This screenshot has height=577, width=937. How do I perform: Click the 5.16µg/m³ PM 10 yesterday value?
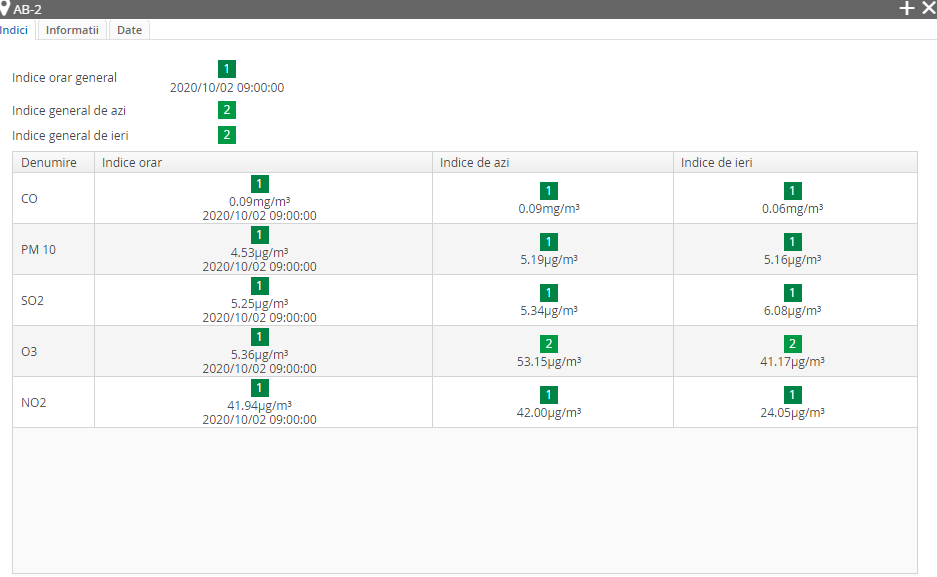click(x=792, y=259)
